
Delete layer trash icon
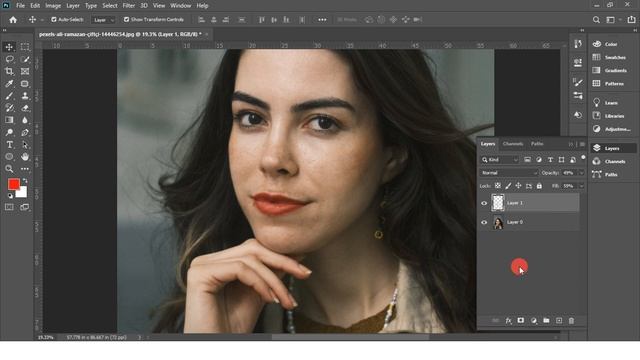(x=571, y=321)
